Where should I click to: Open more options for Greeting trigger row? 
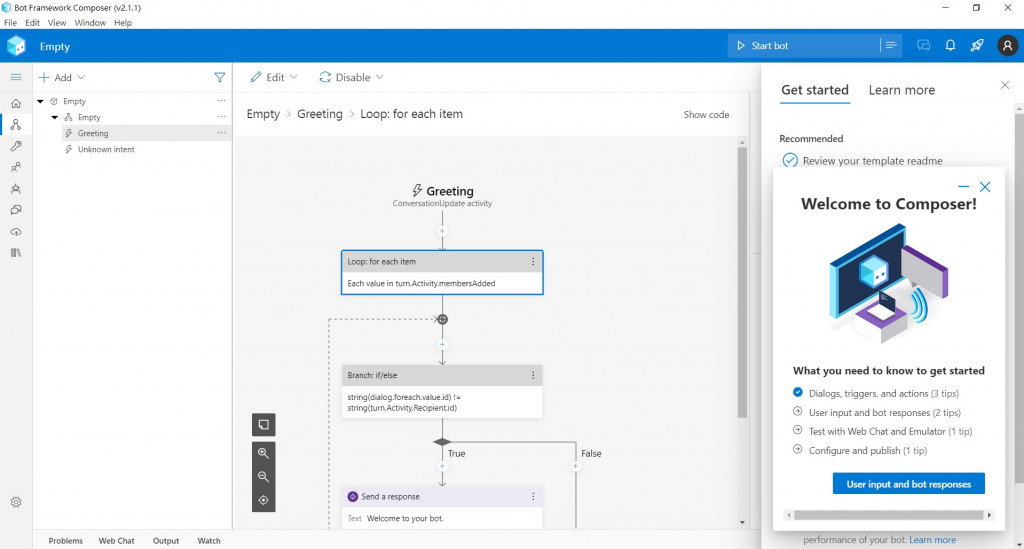click(221, 133)
